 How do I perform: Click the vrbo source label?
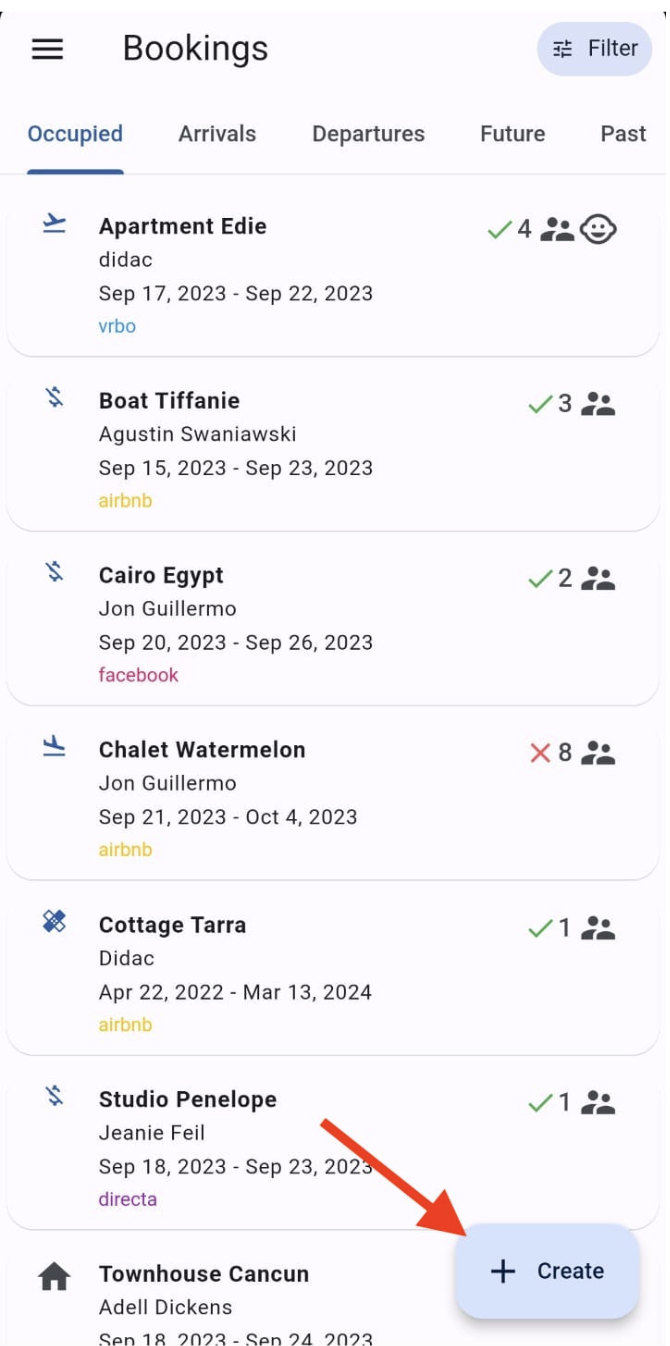[x=117, y=326]
